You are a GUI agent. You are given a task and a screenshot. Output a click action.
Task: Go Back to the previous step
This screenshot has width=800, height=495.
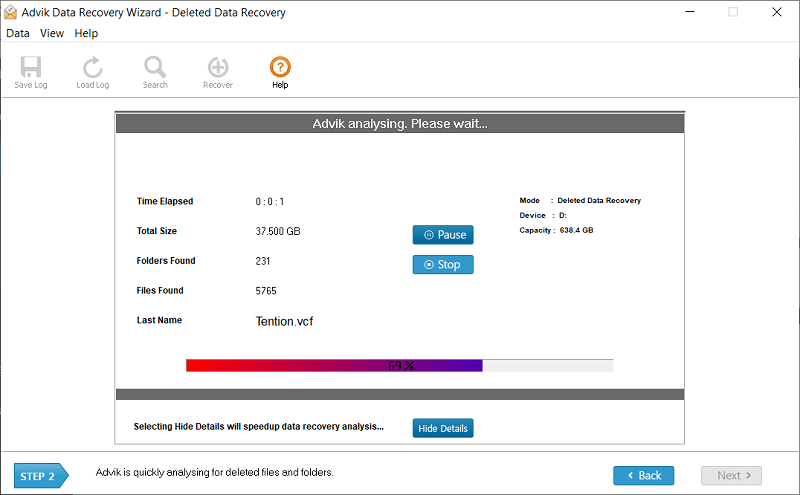643,475
